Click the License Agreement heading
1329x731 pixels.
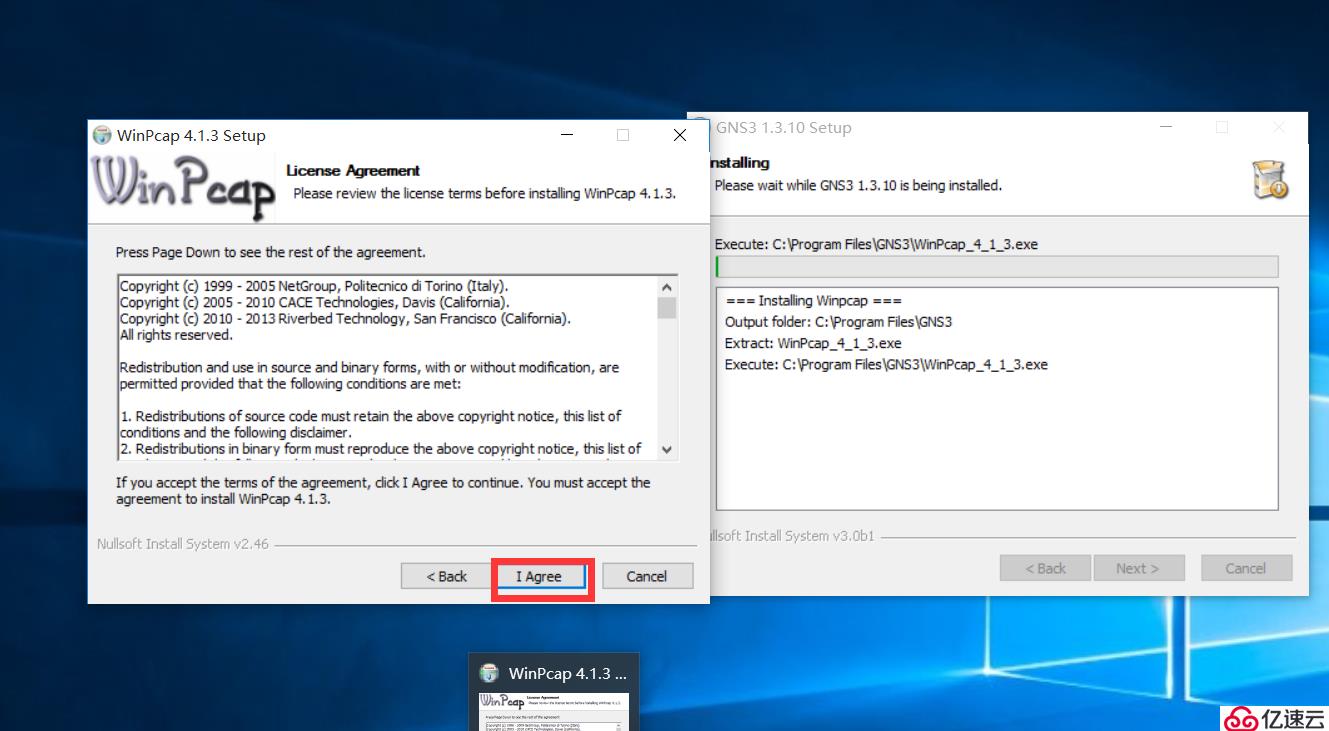pyautogui.click(x=353, y=170)
